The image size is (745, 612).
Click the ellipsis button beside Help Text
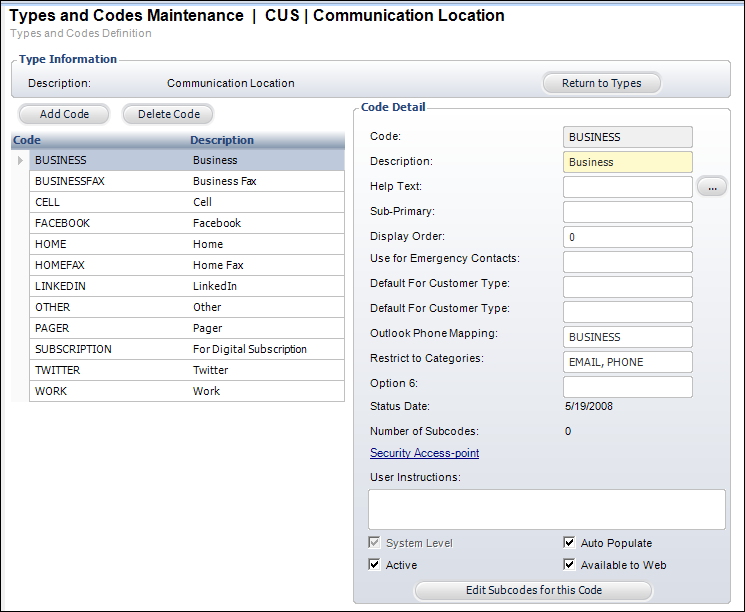[711, 187]
